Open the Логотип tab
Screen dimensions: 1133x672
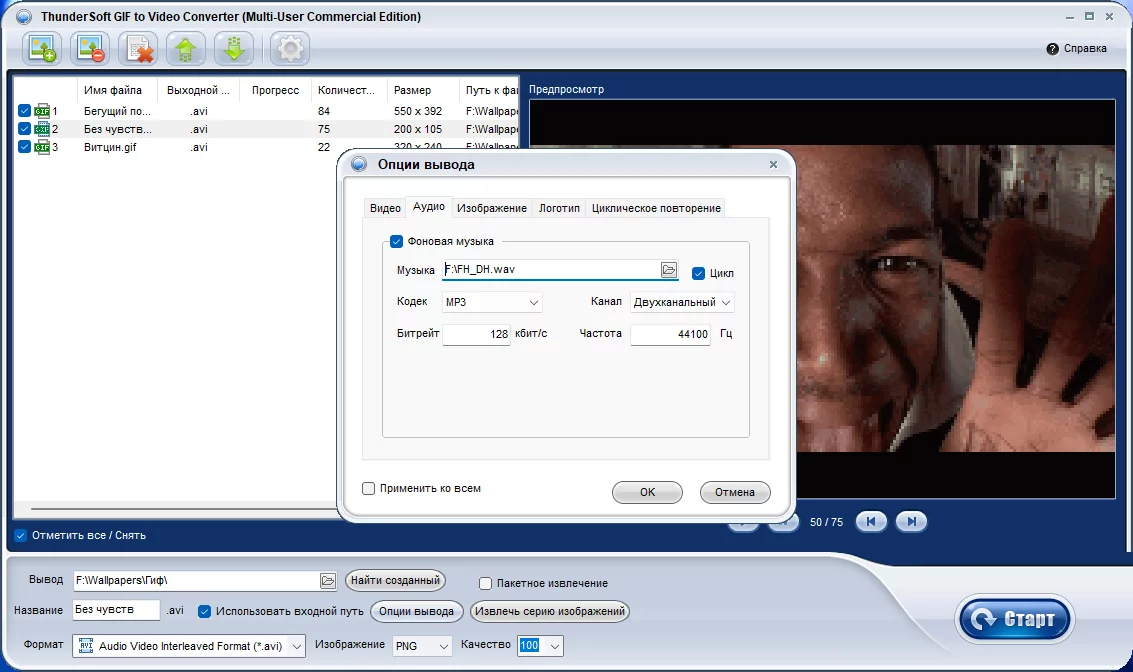(x=559, y=208)
